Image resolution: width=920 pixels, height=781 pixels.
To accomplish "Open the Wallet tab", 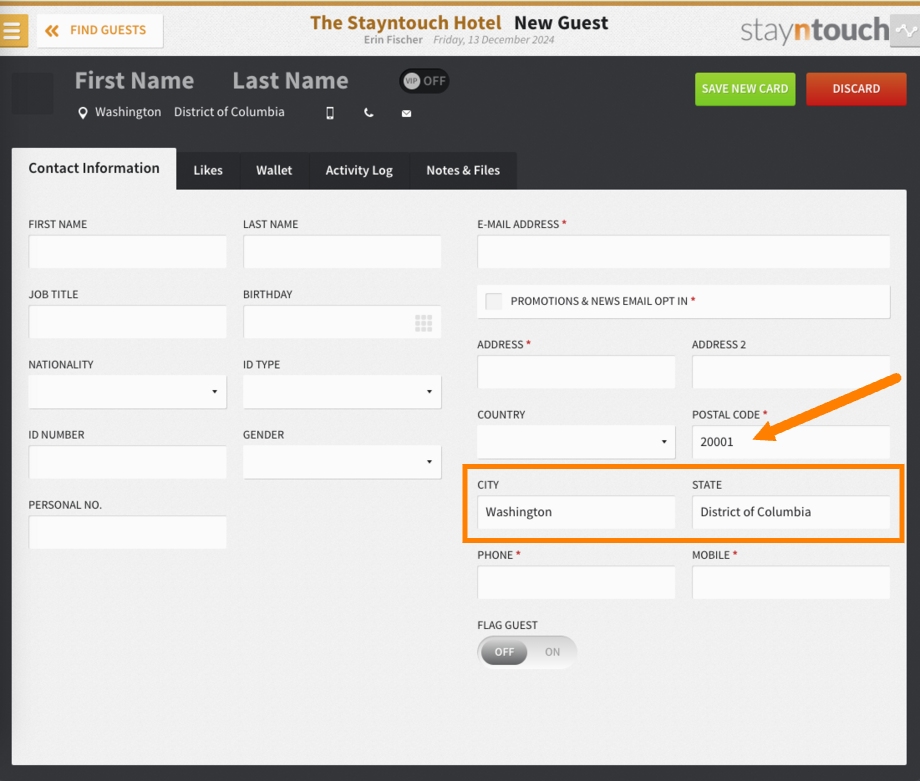I will point(274,171).
